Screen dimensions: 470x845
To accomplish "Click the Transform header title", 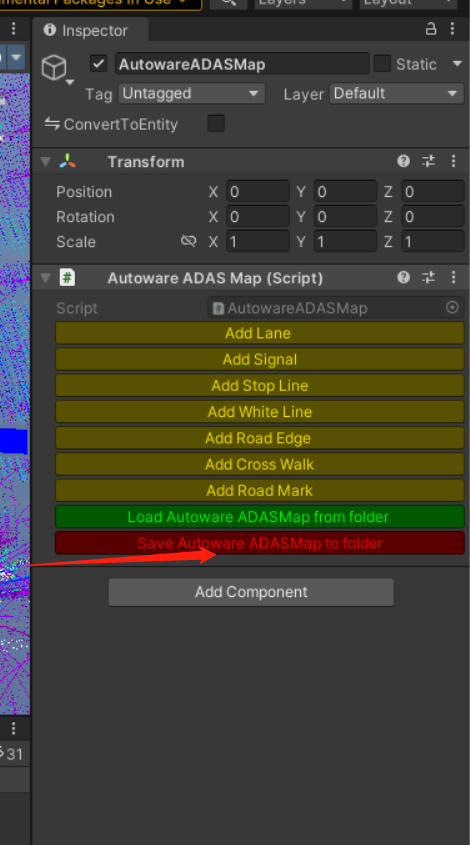I will tap(146, 162).
